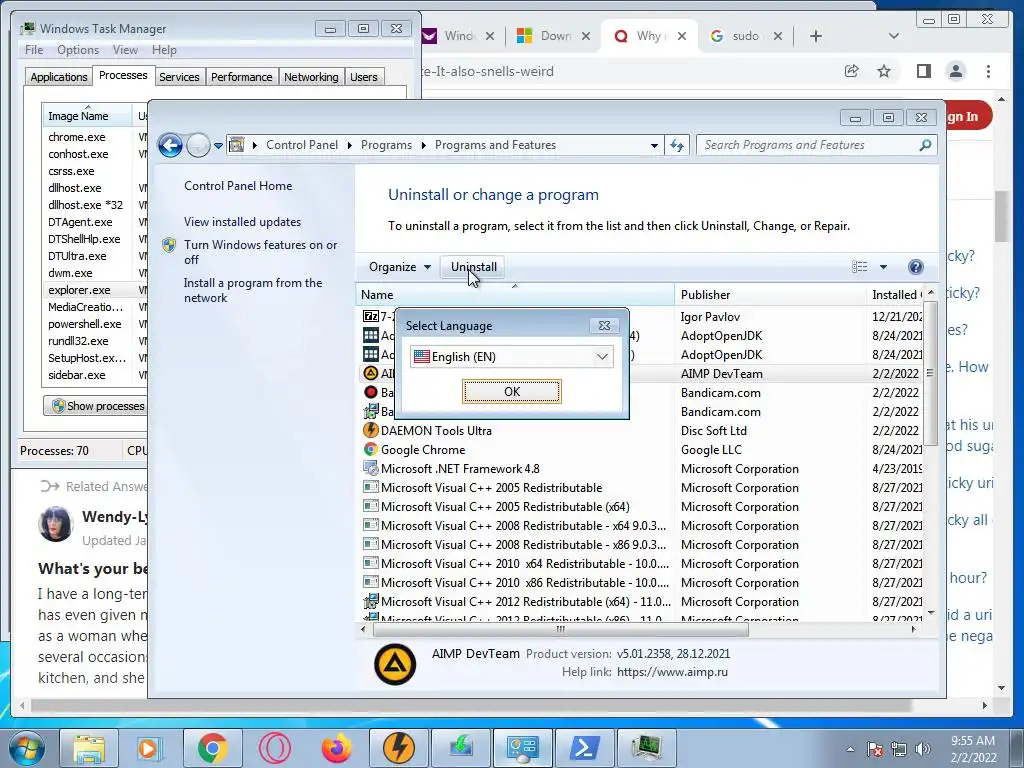Open Chrome side panel icon
1024x768 pixels.
click(923, 71)
